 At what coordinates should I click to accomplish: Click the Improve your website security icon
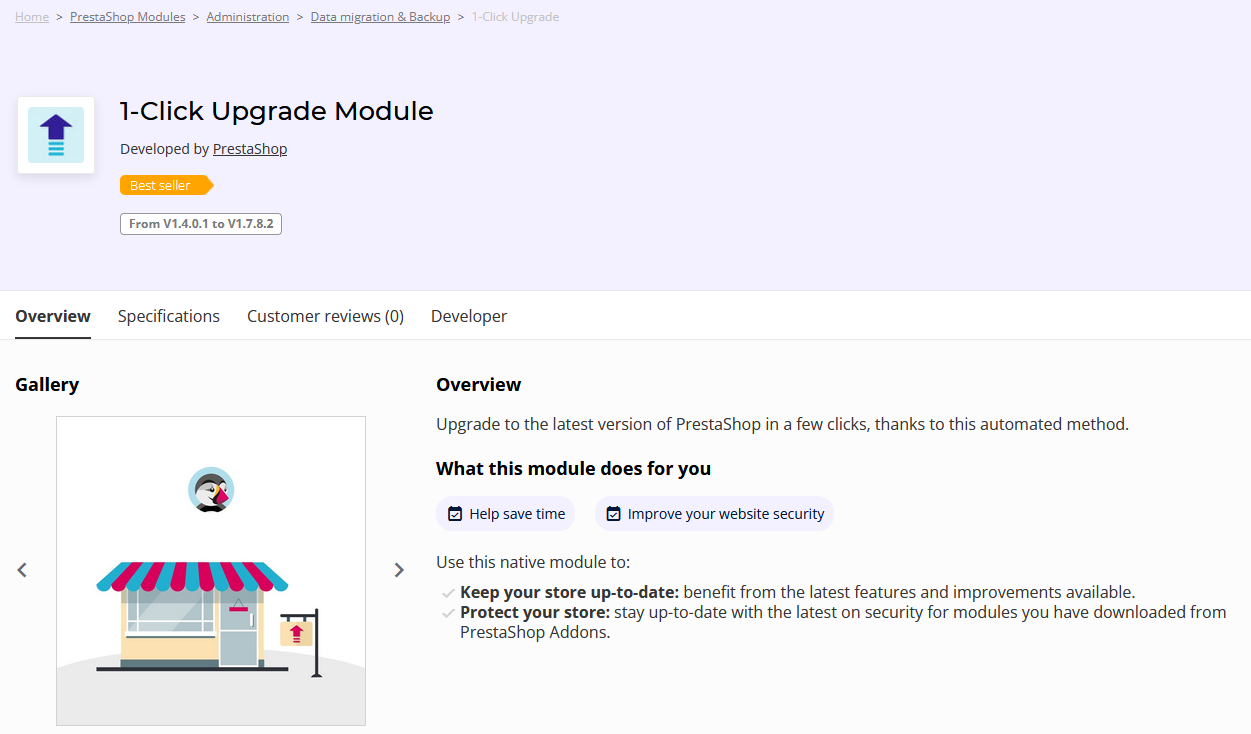pyautogui.click(x=614, y=514)
